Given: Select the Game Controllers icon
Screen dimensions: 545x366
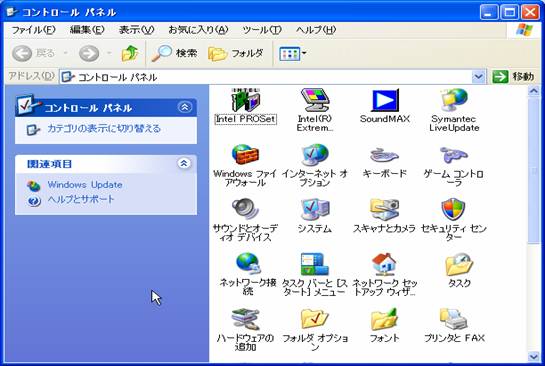Looking at the screenshot, I should (454, 155).
